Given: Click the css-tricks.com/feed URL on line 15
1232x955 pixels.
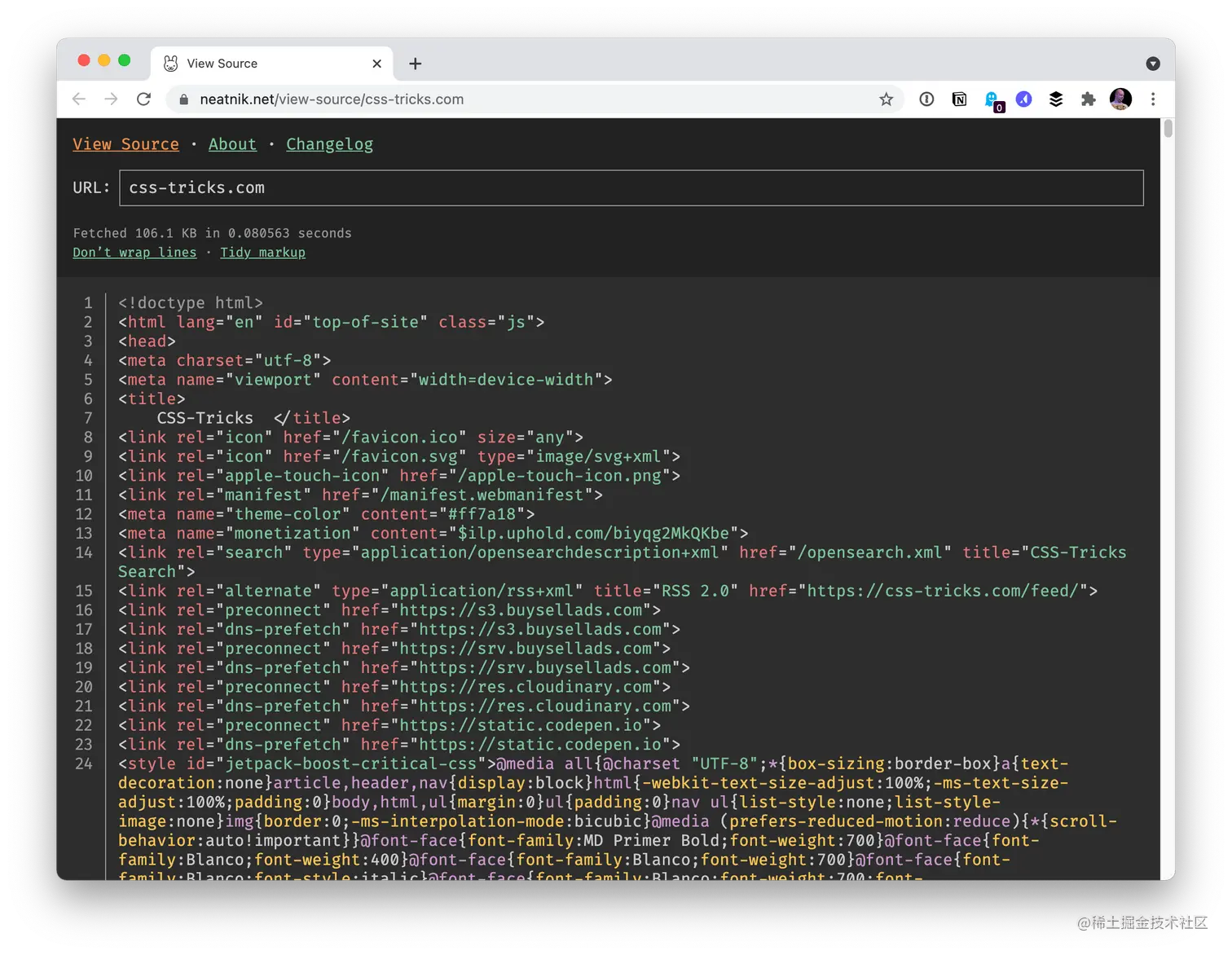Looking at the screenshot, I should (943, 591).
